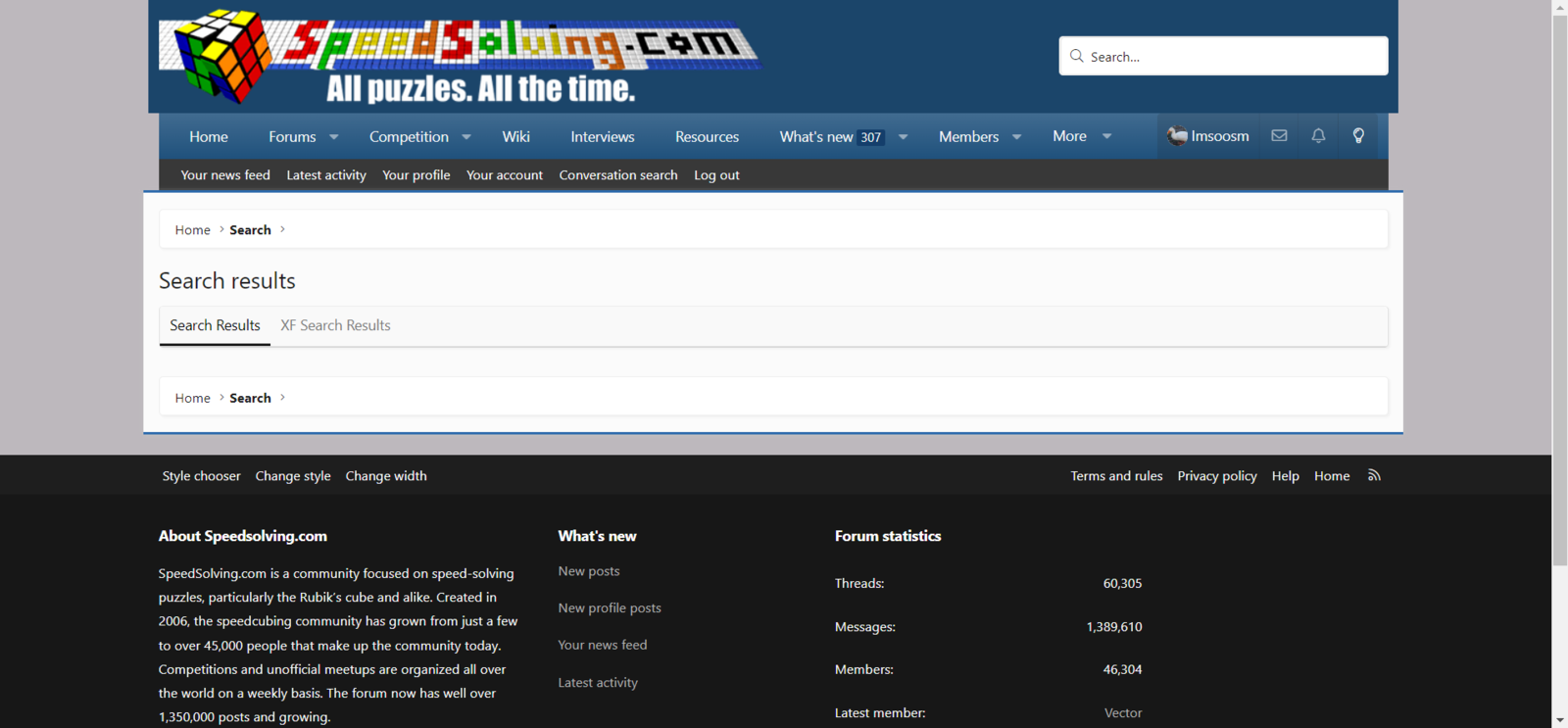This screenshot has width=1568, height=728.
Task: Click the What's new 307 badge
Action: click(x=871, y=137)
